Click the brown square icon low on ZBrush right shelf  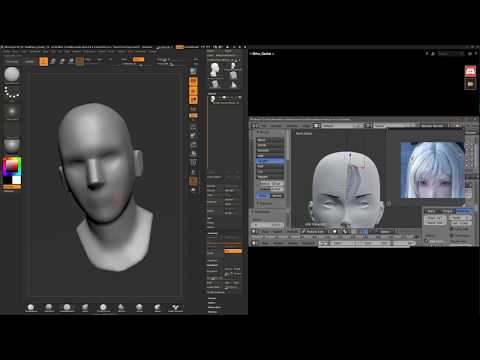[193, 181]
